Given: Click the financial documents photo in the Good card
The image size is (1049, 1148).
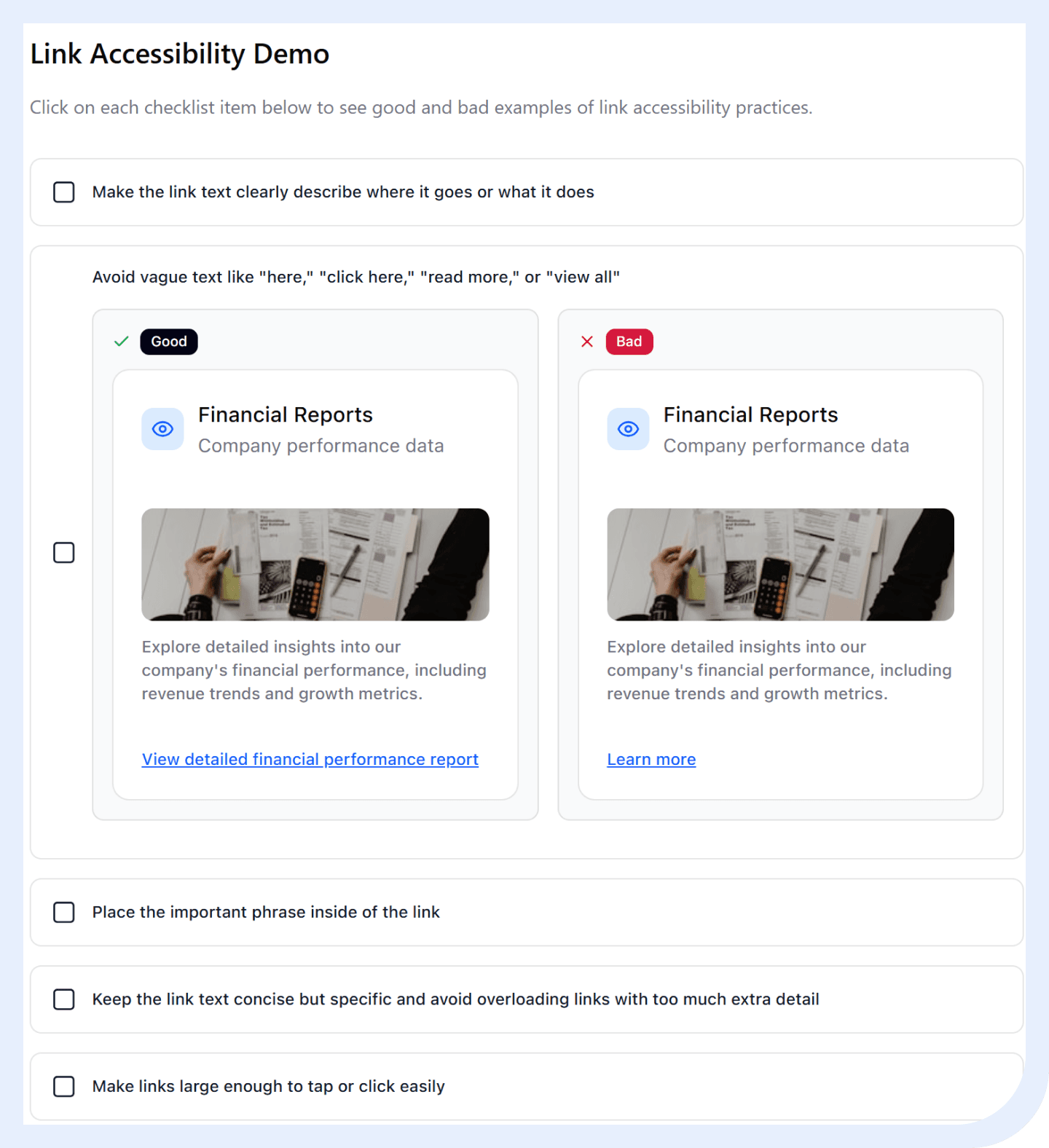Looking at the screenshot, I should (315, 565).
